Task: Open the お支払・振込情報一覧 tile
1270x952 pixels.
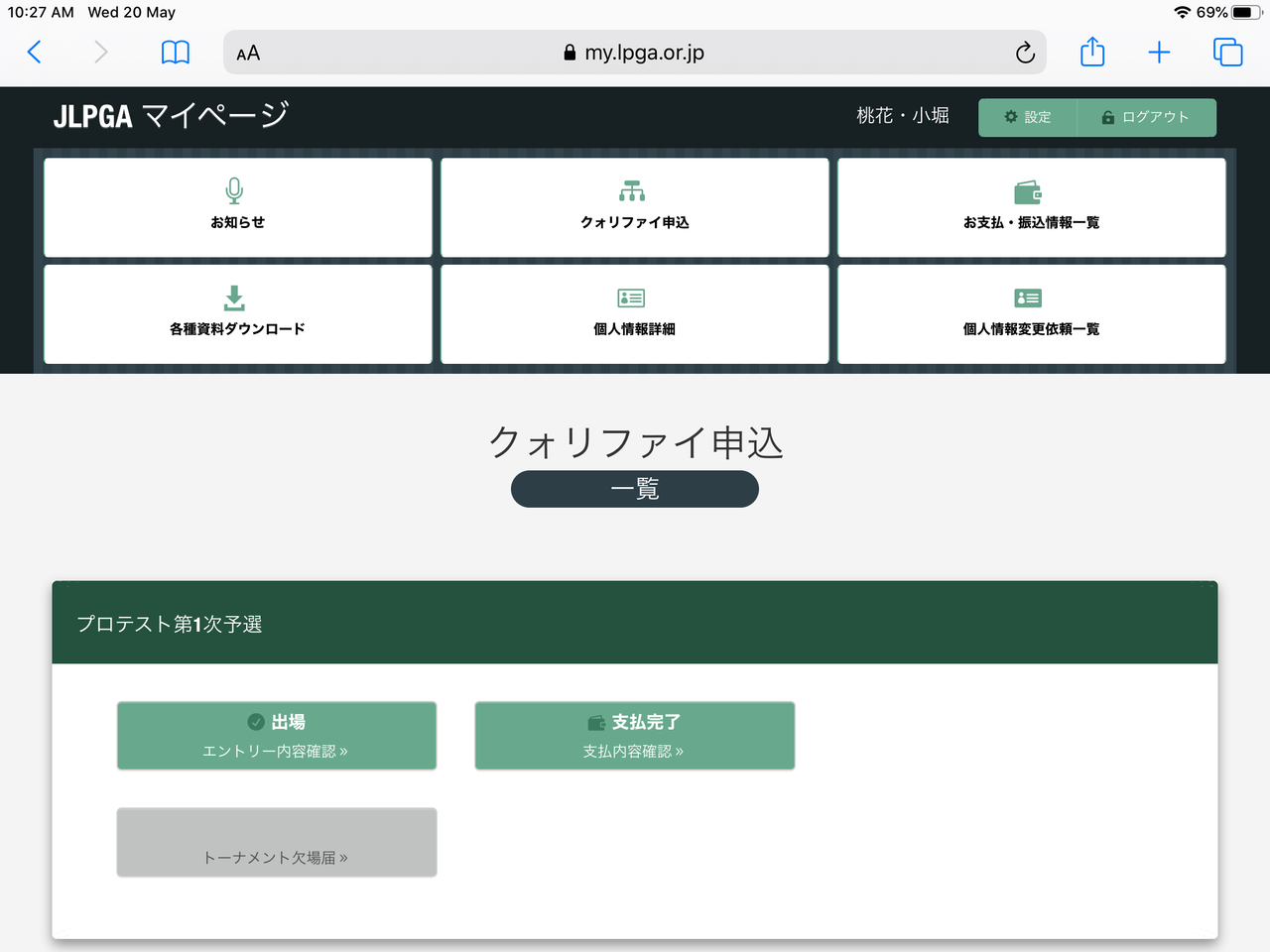Action: [x=1032, y=207]
